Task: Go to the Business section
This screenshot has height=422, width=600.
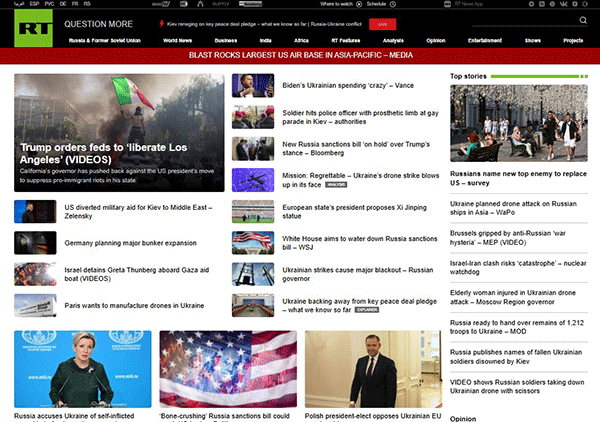Action: [226, 41]
